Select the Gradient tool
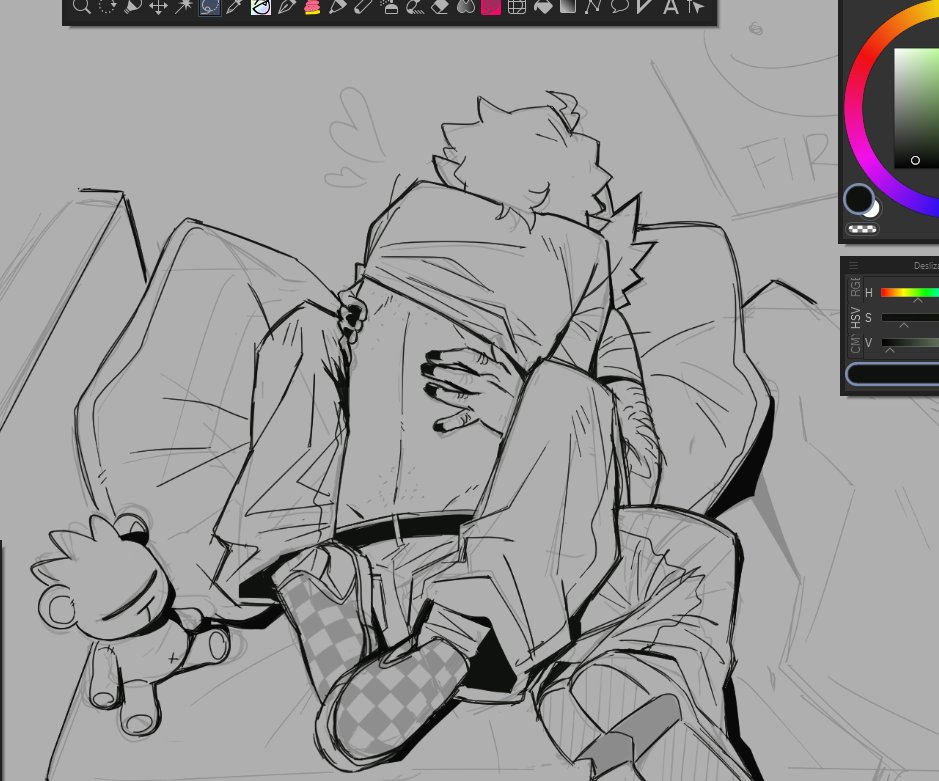The image size is (939, 781). point(568,7)
